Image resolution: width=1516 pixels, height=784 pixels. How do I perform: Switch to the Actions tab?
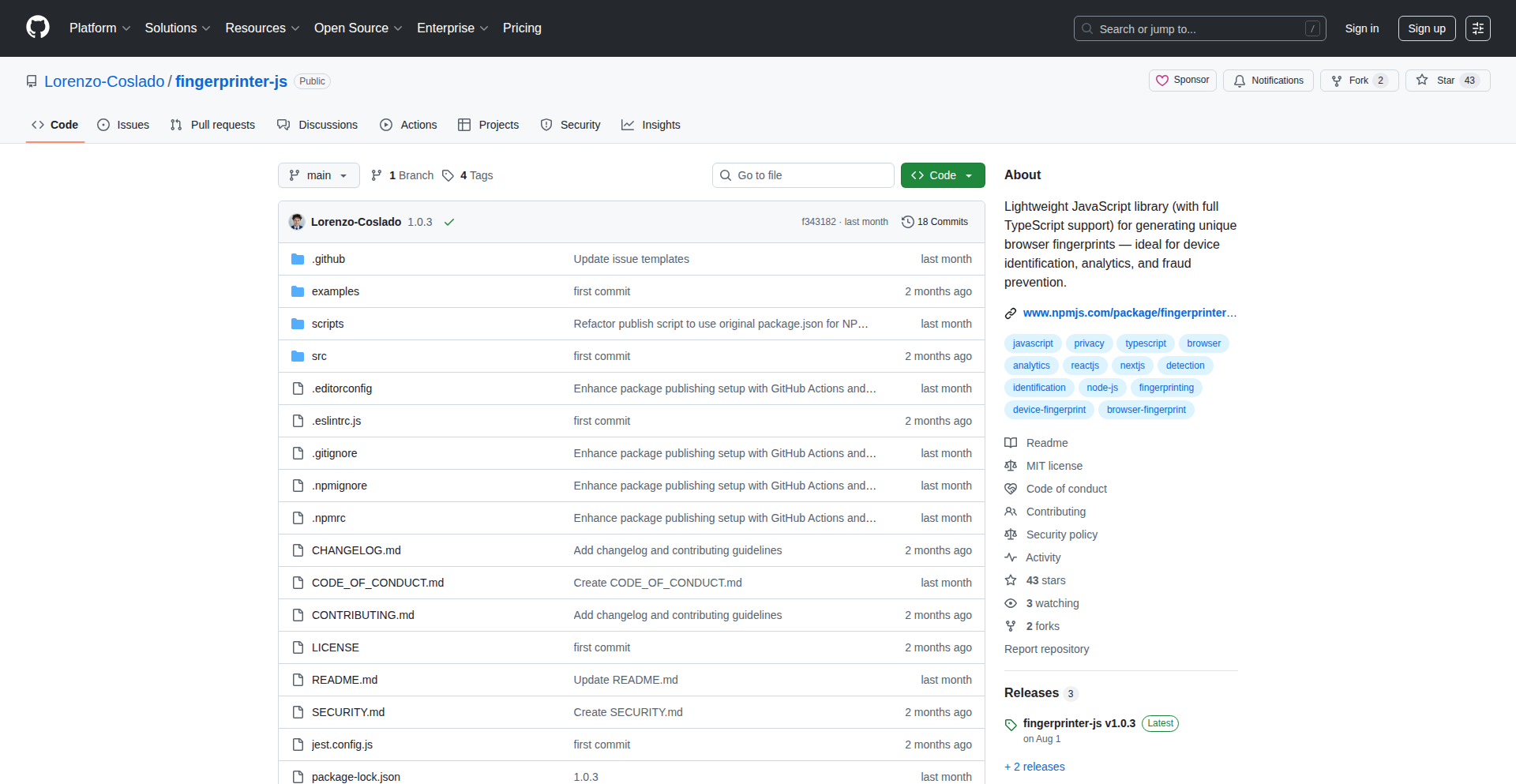[408, 125]
